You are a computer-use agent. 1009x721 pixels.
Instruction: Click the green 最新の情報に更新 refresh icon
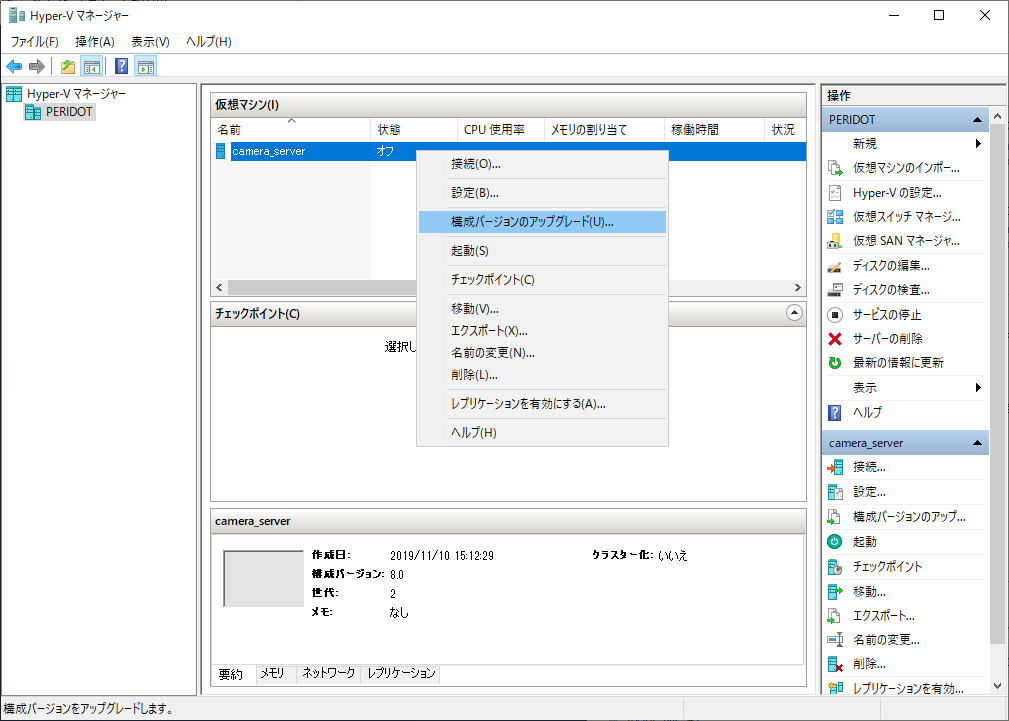(835, 363)
